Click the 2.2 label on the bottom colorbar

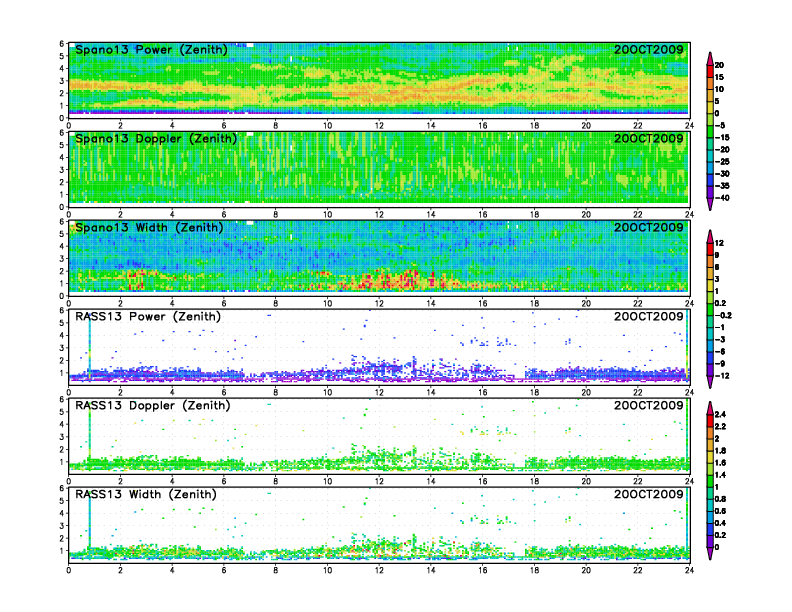pyautogui.click(x=720, y=426)
